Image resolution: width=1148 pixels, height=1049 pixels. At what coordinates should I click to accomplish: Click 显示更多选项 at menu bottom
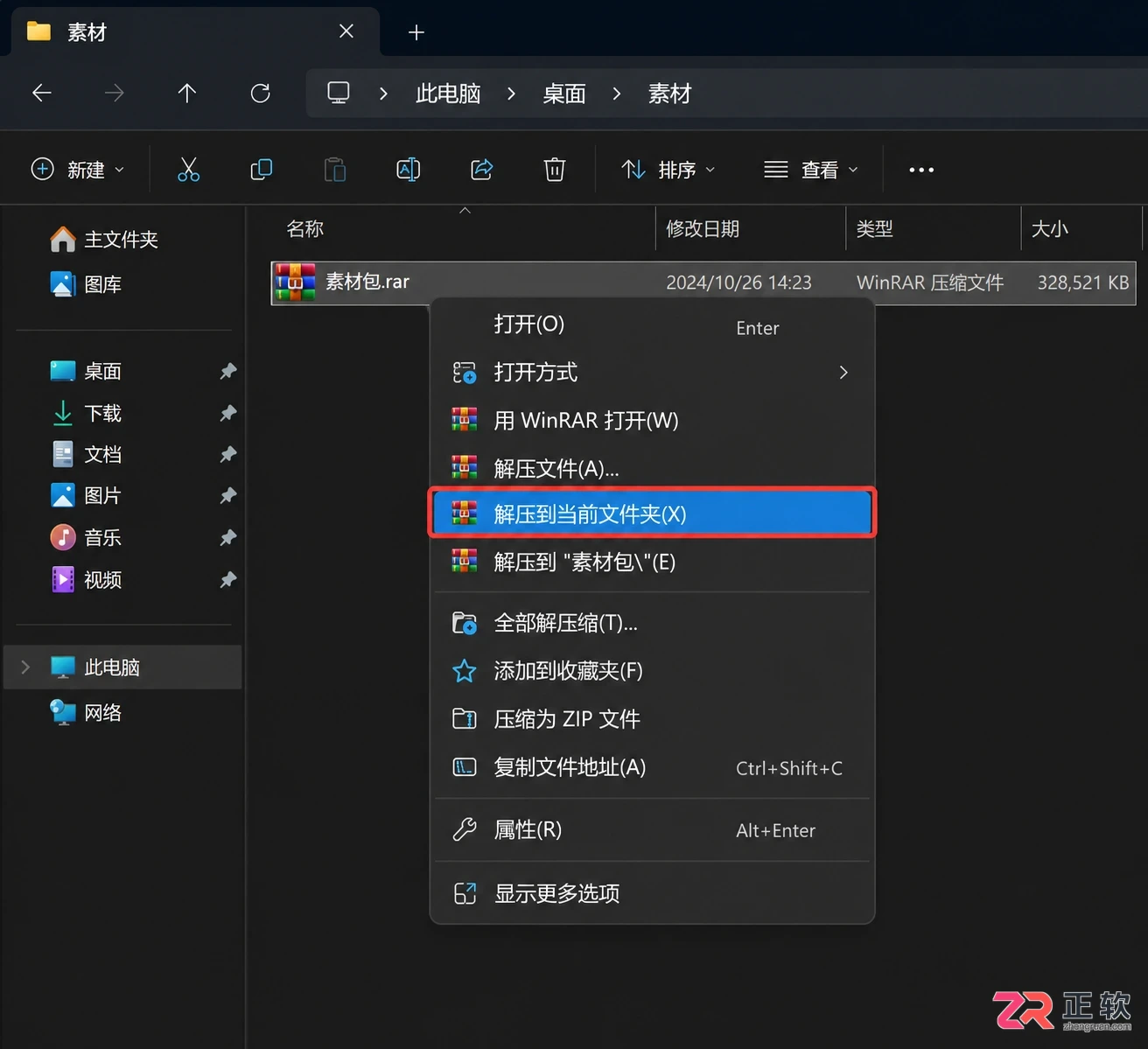click(x=653, y=893)
